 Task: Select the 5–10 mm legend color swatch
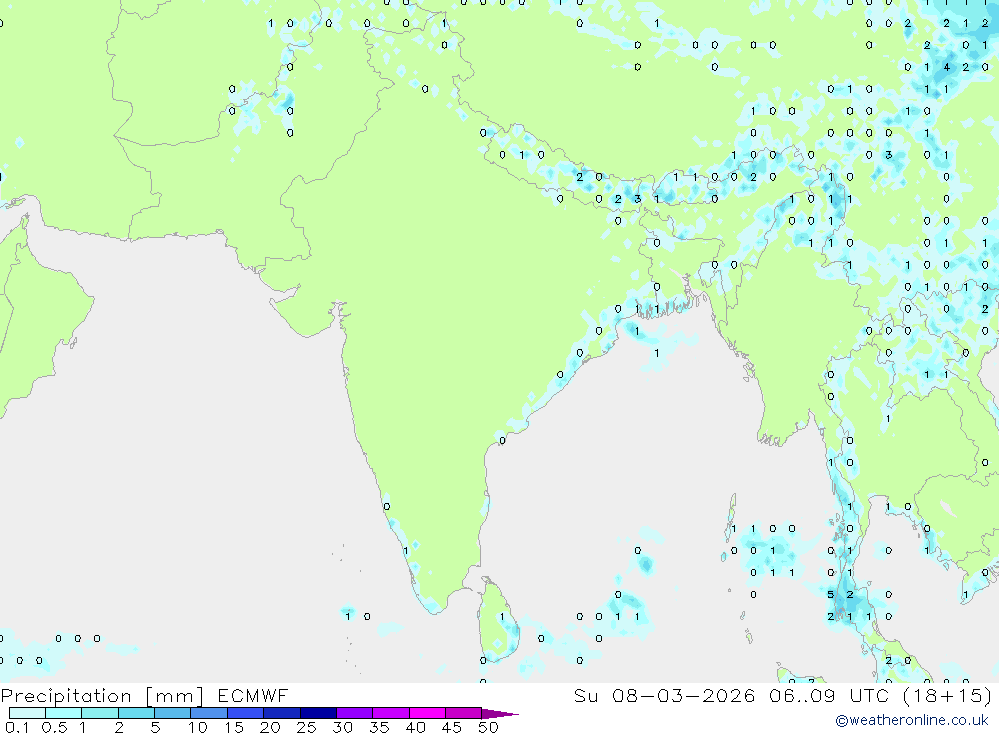[173, 713]
